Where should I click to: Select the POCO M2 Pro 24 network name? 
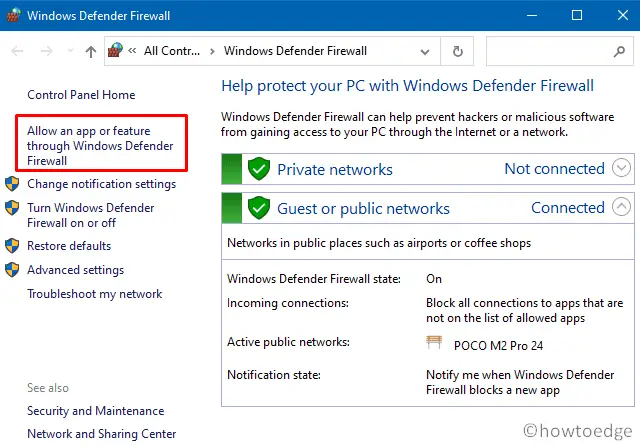[x=498, y=346]
